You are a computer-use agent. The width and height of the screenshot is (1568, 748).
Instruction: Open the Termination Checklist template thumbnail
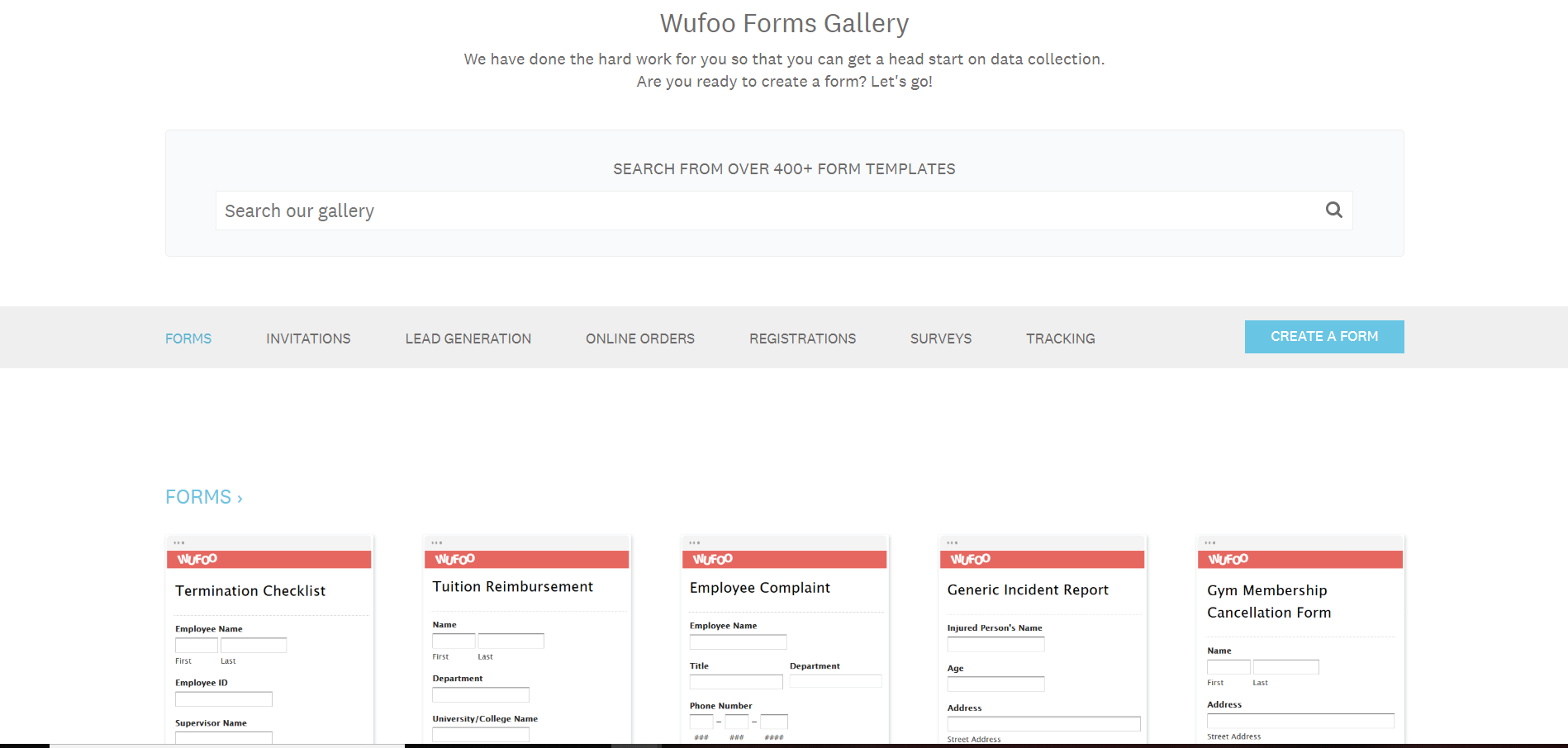coord(269,640)
